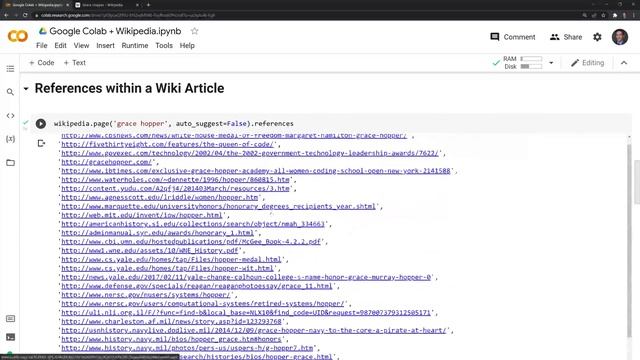
Task: Click the browser address bar
Action: click(306, 15)
